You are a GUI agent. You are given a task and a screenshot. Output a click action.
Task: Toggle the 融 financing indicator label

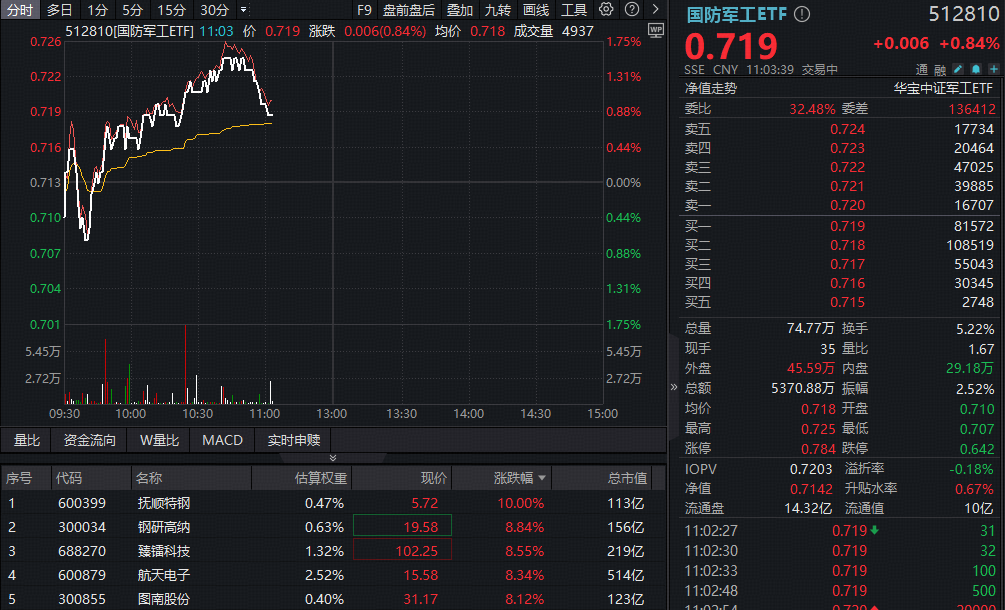pyautogui.click(x=939, y=69)
